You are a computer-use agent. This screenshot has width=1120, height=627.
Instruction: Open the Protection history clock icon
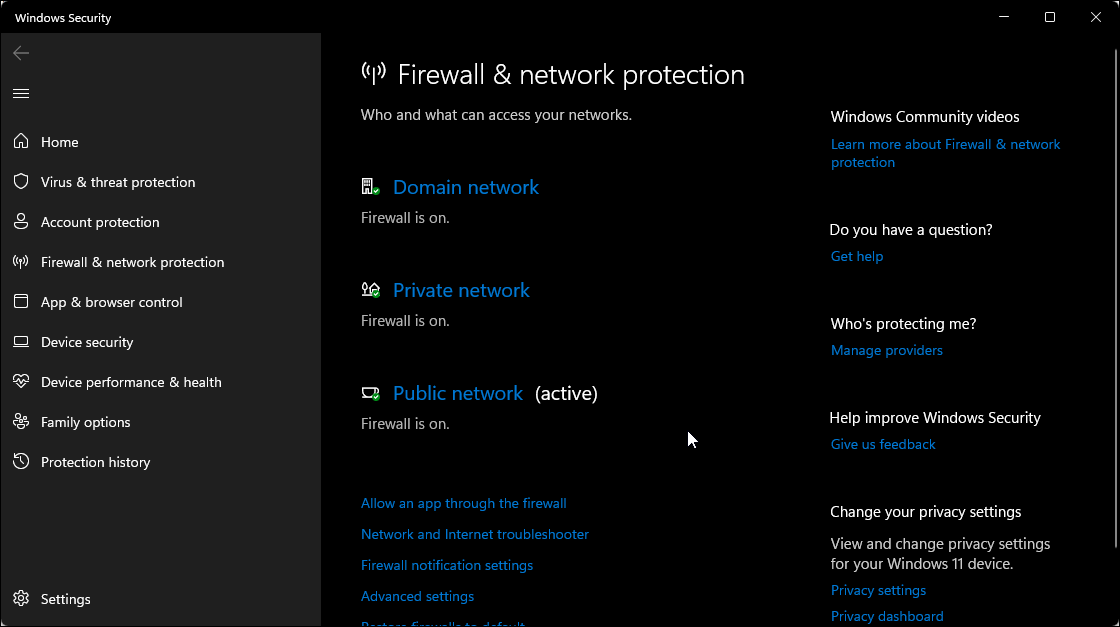coord(21,462)
